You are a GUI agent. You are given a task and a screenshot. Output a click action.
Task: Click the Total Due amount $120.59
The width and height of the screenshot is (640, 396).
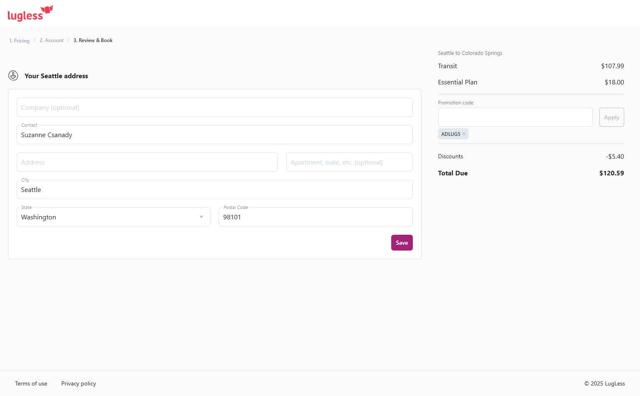click(x=611, y=173)
